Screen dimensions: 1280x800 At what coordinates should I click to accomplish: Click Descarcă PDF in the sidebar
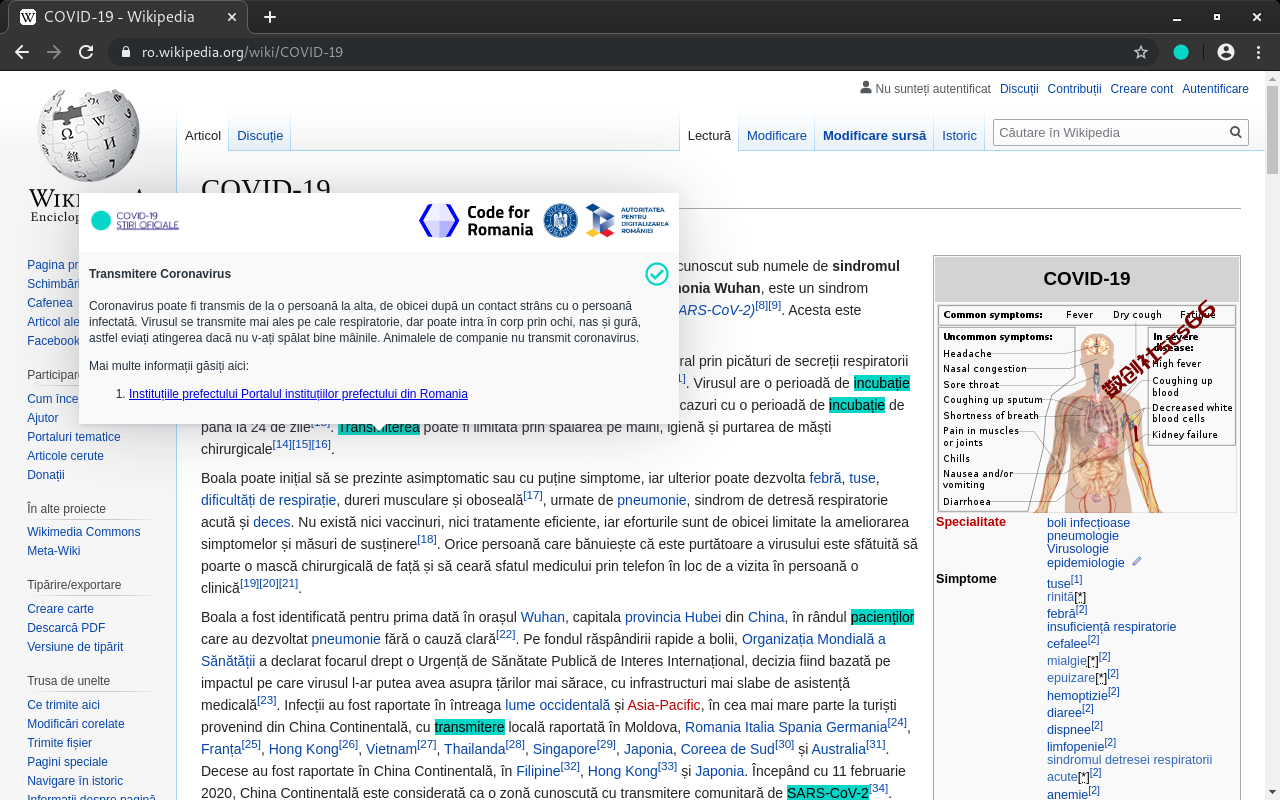pos(66,628)
